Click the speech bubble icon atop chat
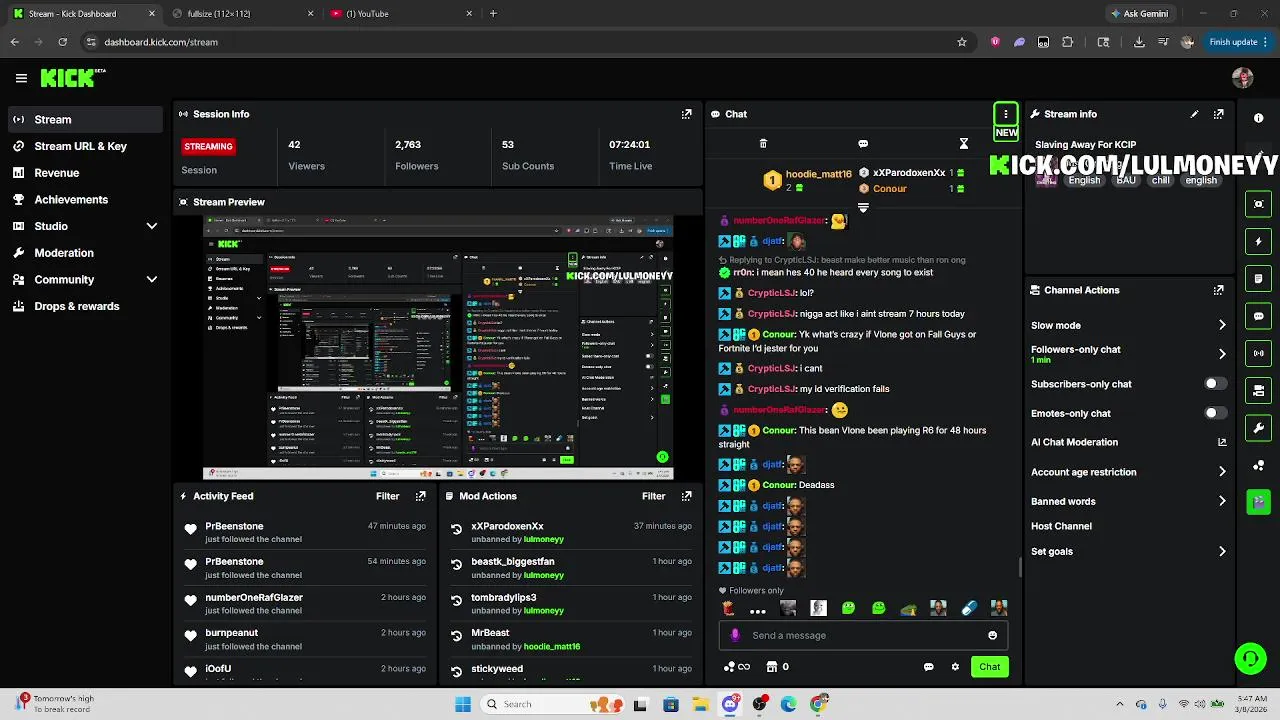The width and height of the screenshot is (1280, 720). tap(863, 144)
